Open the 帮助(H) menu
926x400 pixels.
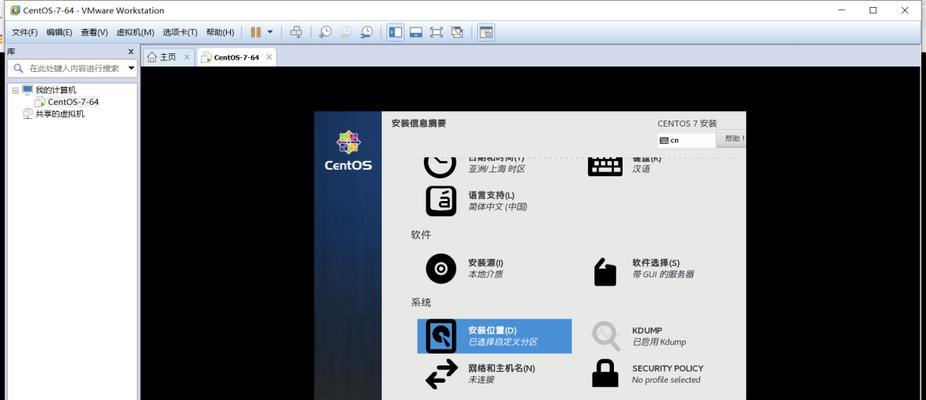coord(220,32)
